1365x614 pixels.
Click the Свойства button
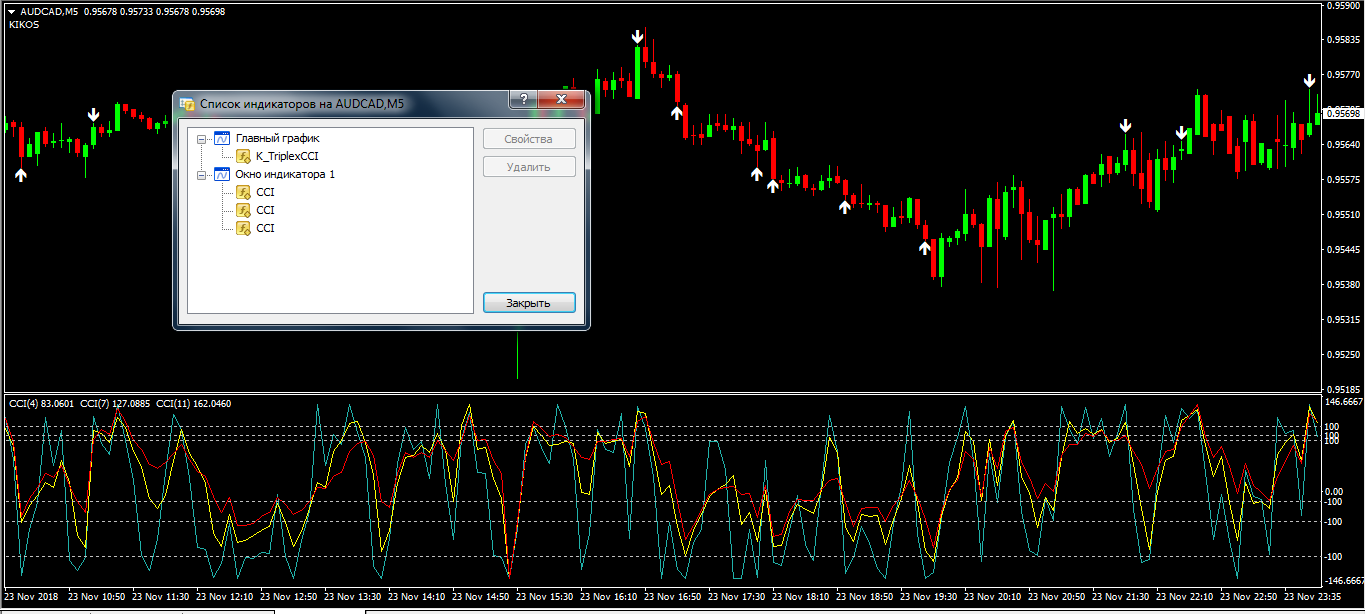[x=529, y=139]
